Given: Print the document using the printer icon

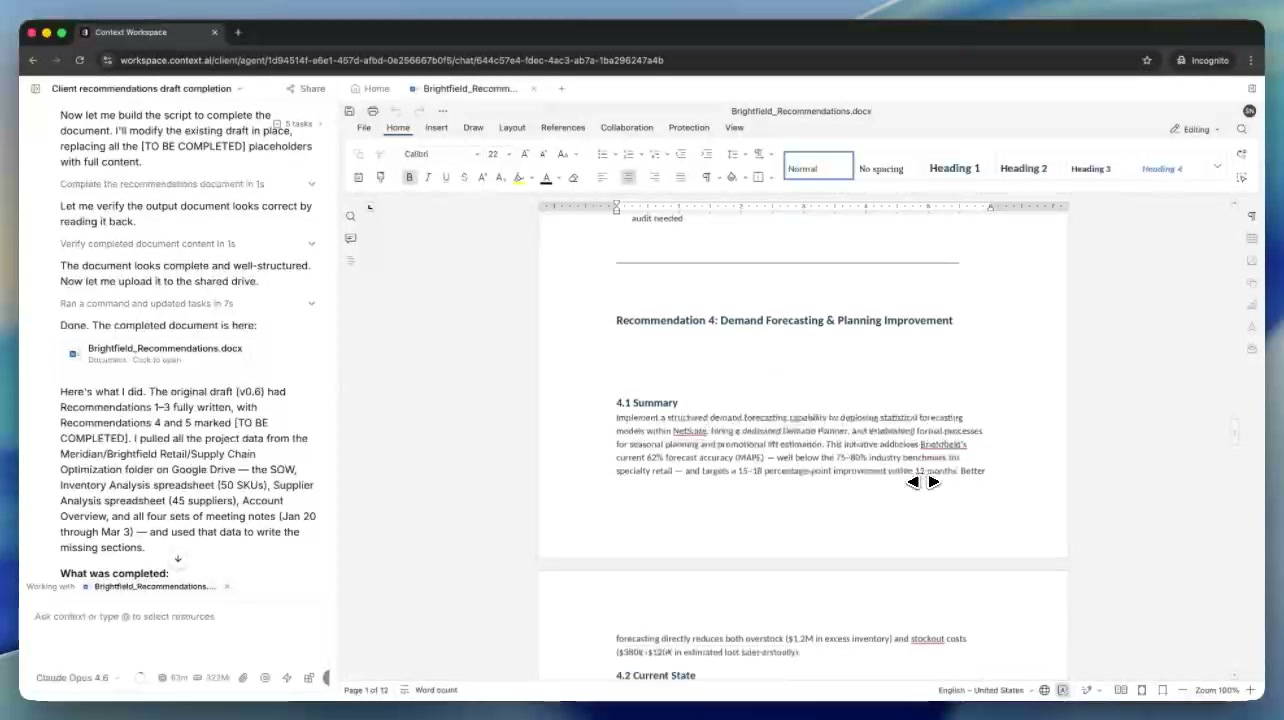Looking at the screenshot, I should click(x=373, y=111).
